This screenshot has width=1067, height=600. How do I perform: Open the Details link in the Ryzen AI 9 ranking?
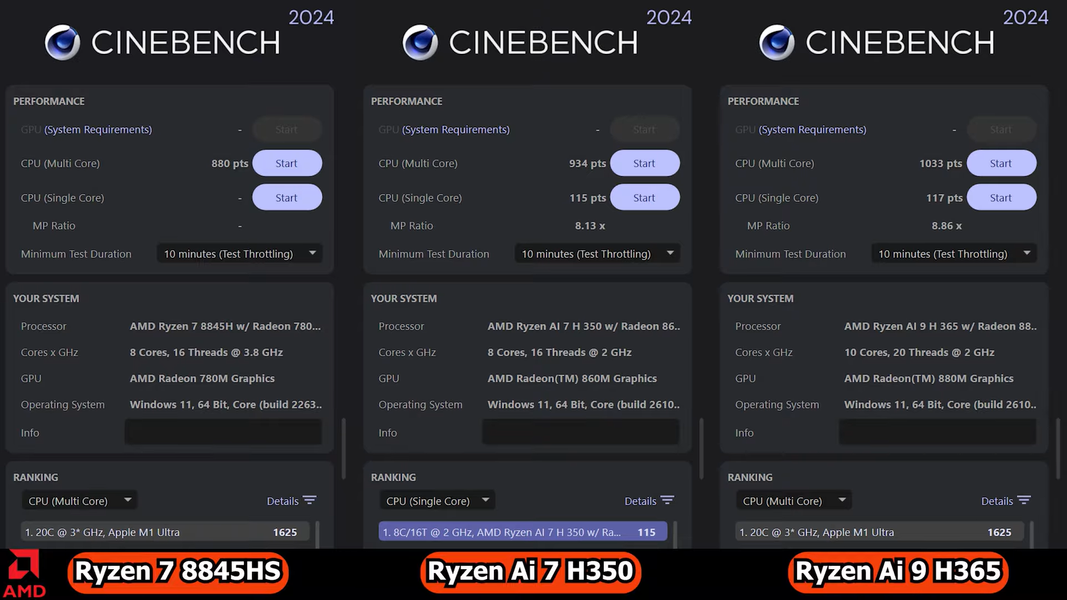point(996,501)
